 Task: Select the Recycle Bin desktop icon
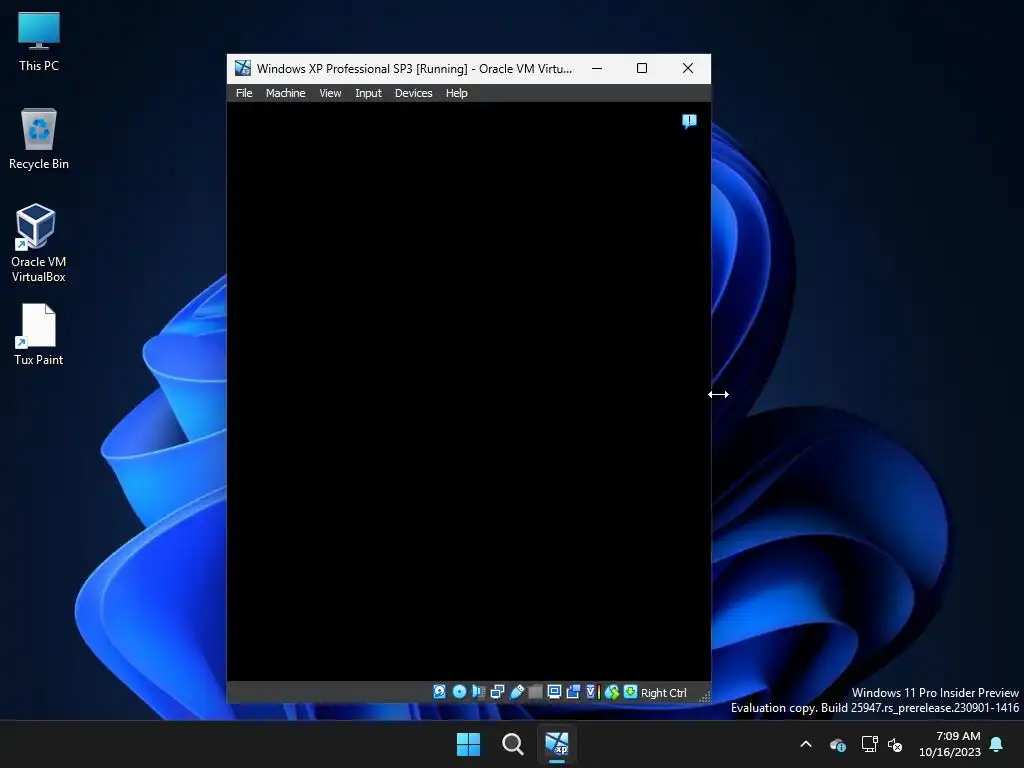coord(39,139)
